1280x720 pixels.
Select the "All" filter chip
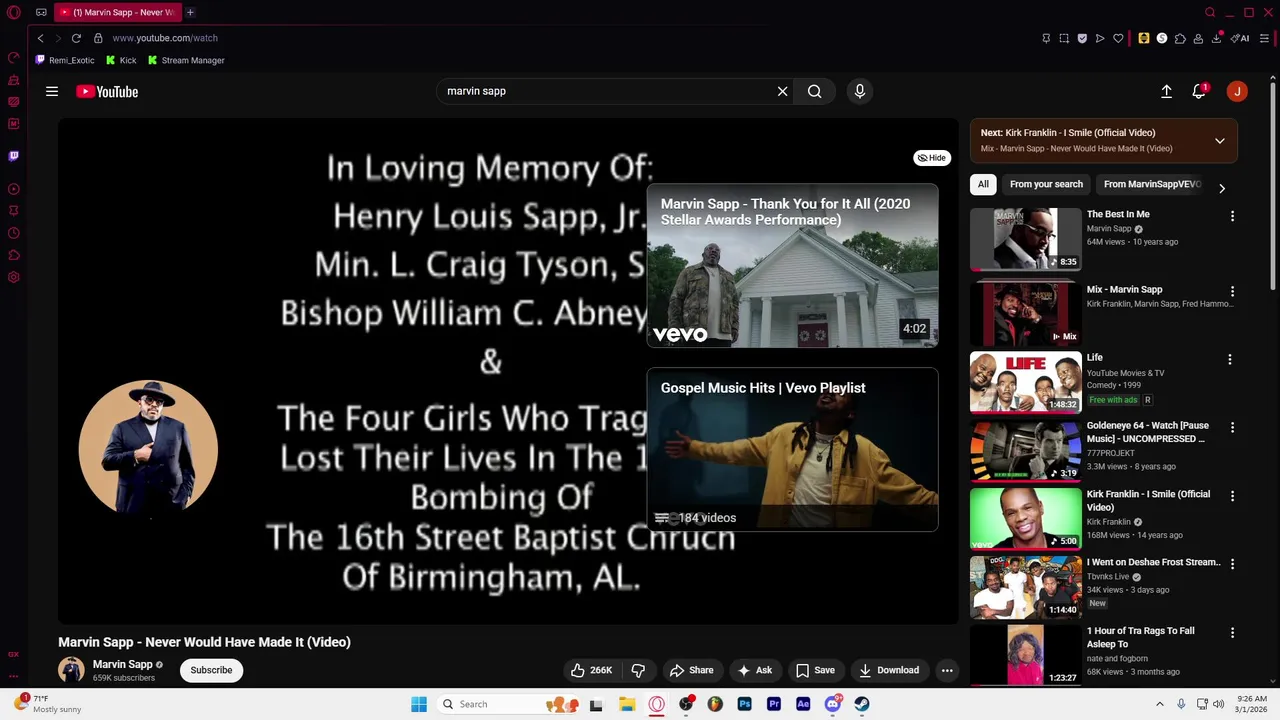click(x=983, y=184)
